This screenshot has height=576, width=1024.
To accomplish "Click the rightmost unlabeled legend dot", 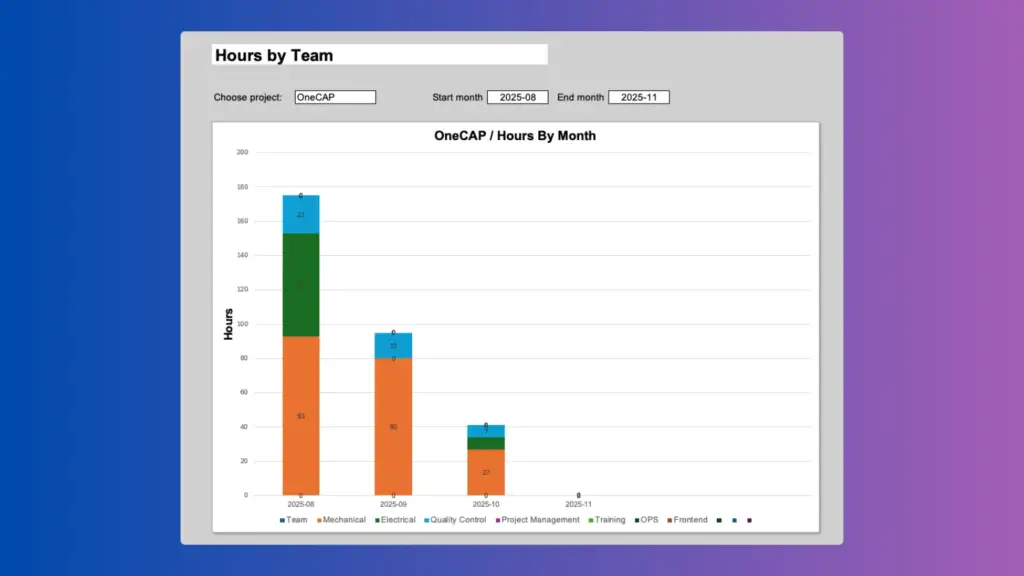I will coord(749,520).
